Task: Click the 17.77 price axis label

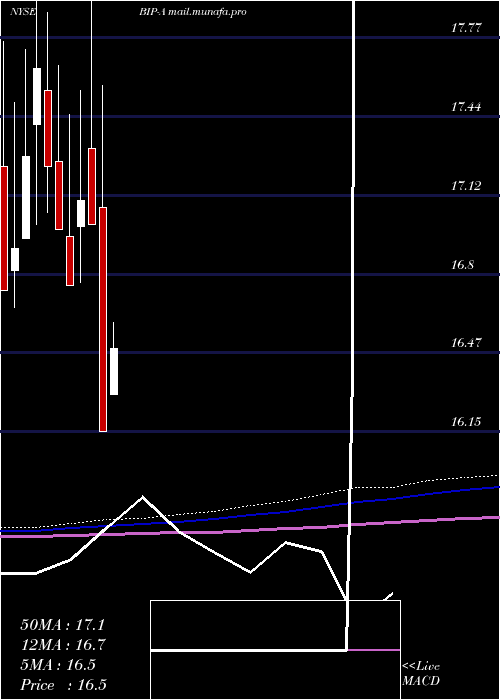Action: 466,28
